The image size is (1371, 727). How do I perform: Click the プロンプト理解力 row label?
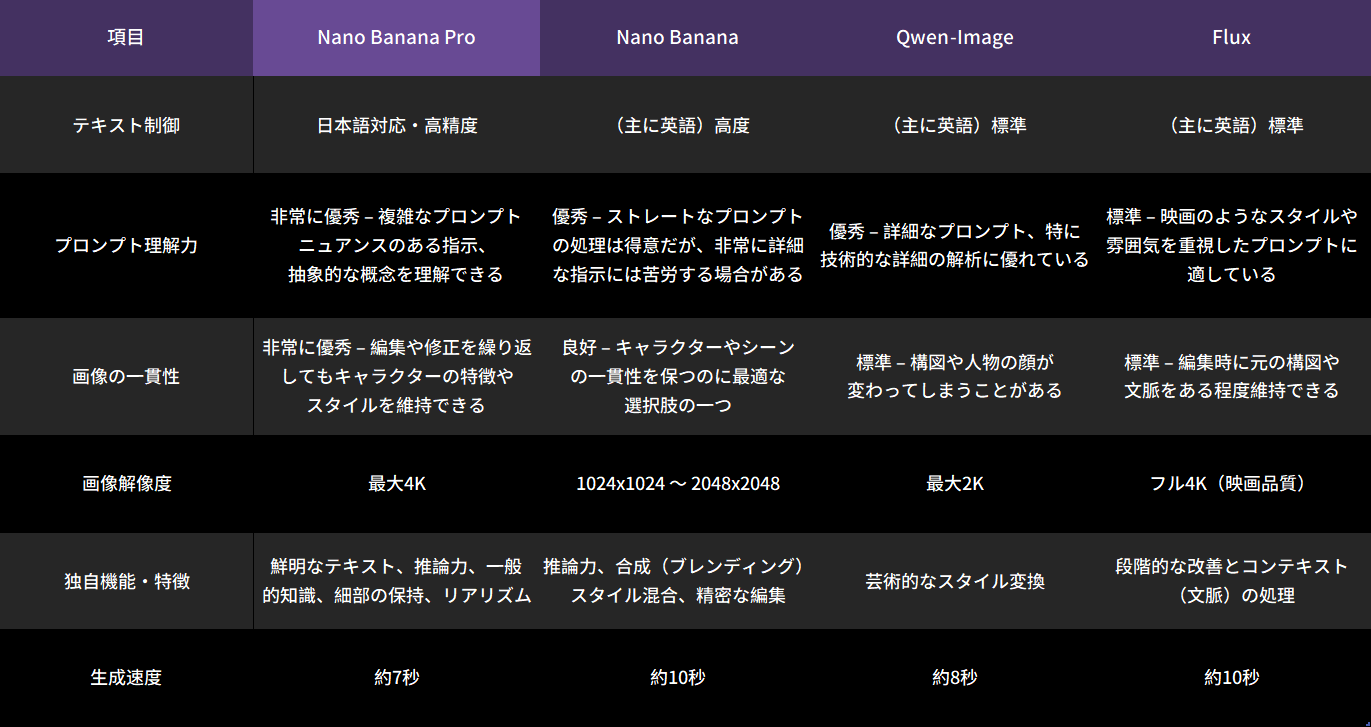pos(126,245)
